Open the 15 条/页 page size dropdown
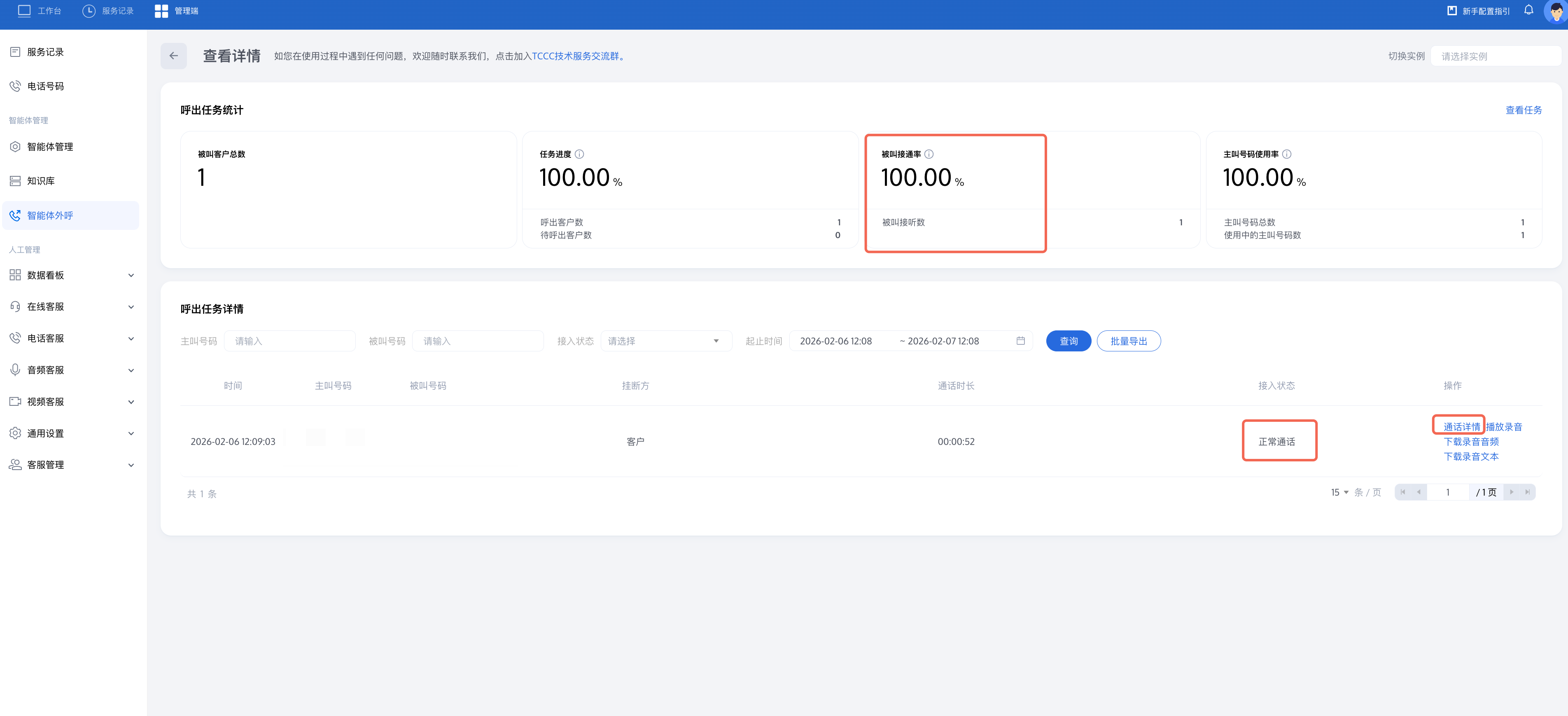1568x716 pixels. click(x=1339, y=492)
